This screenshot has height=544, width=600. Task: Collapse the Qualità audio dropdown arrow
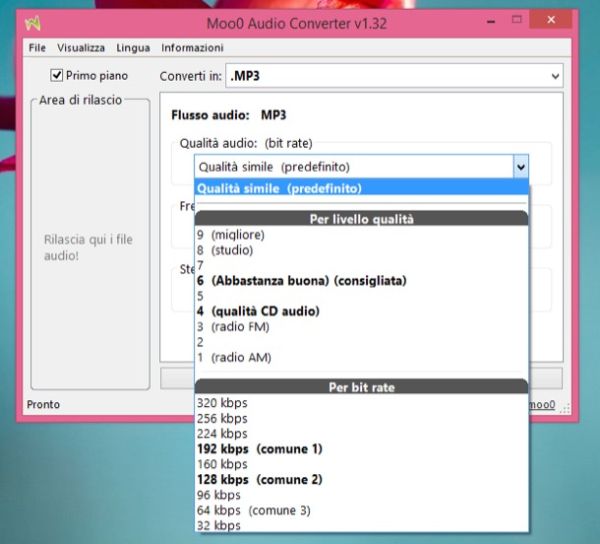pyautogui.click(x=519, y=167)
